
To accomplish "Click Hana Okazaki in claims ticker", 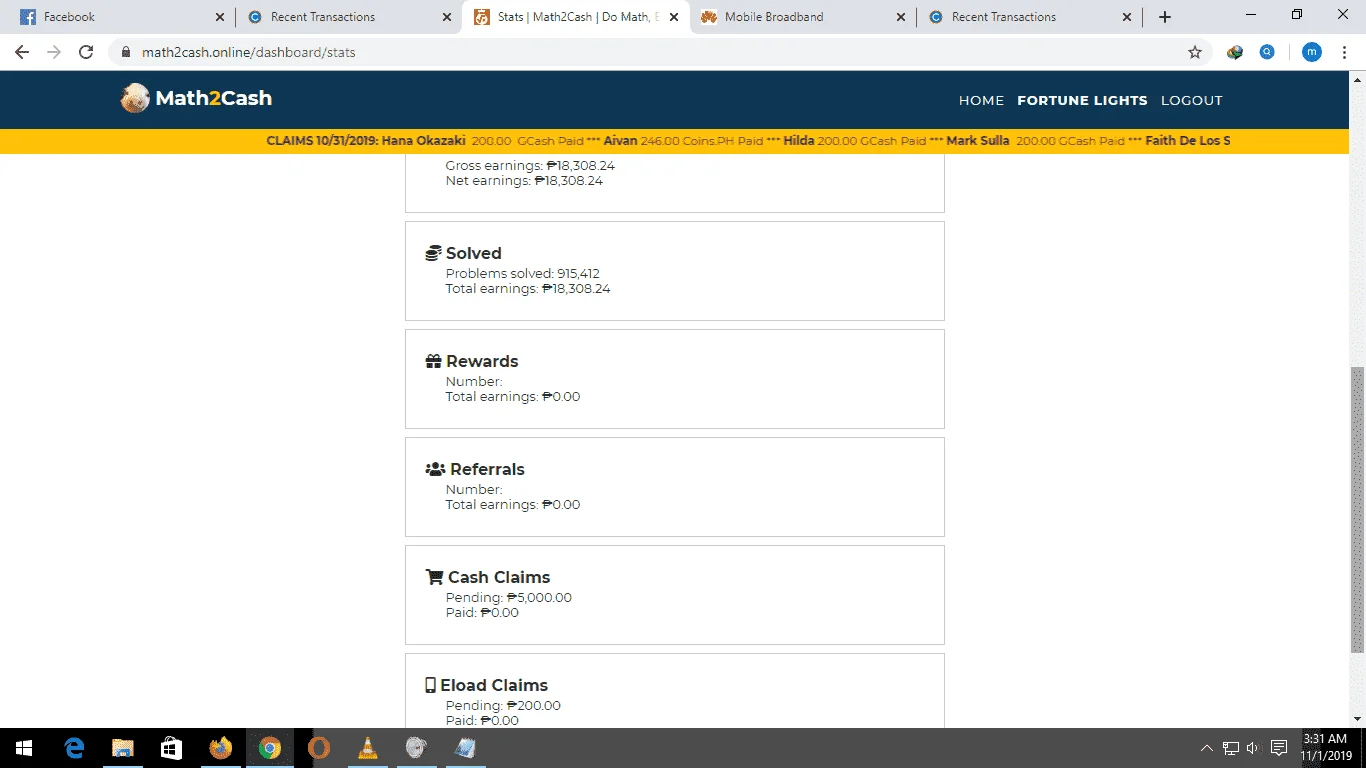I will tap(424, 141).
